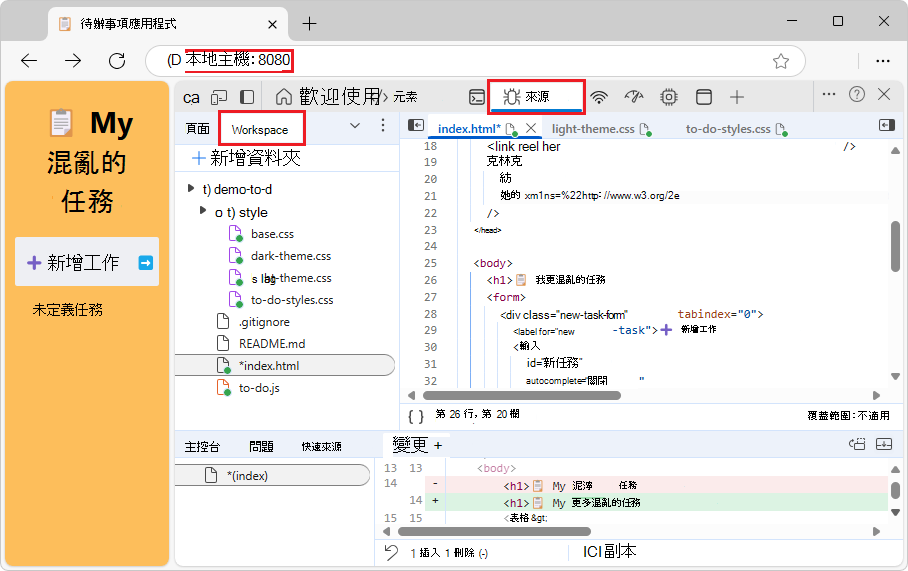
Task: Switch to the 頁面 Page tab
Action: pyautogui.click(x=197, y=129)
